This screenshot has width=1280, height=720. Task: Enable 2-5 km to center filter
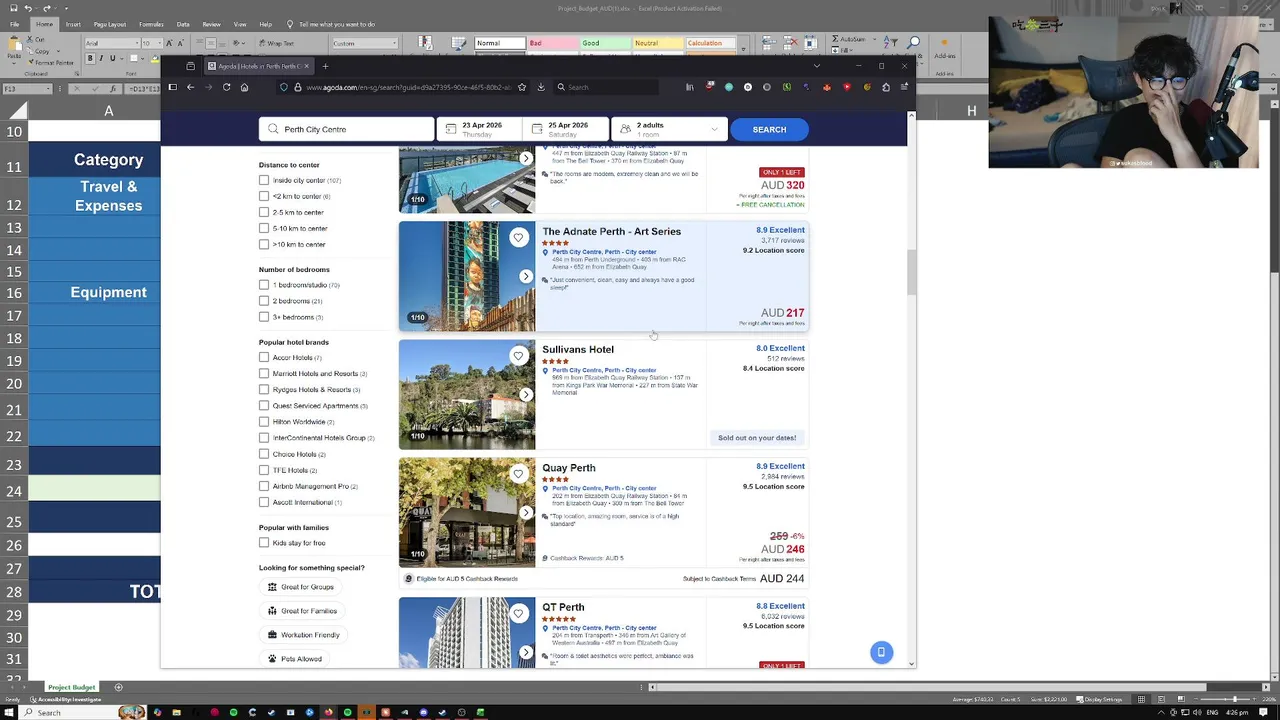(x=264, y=212)
